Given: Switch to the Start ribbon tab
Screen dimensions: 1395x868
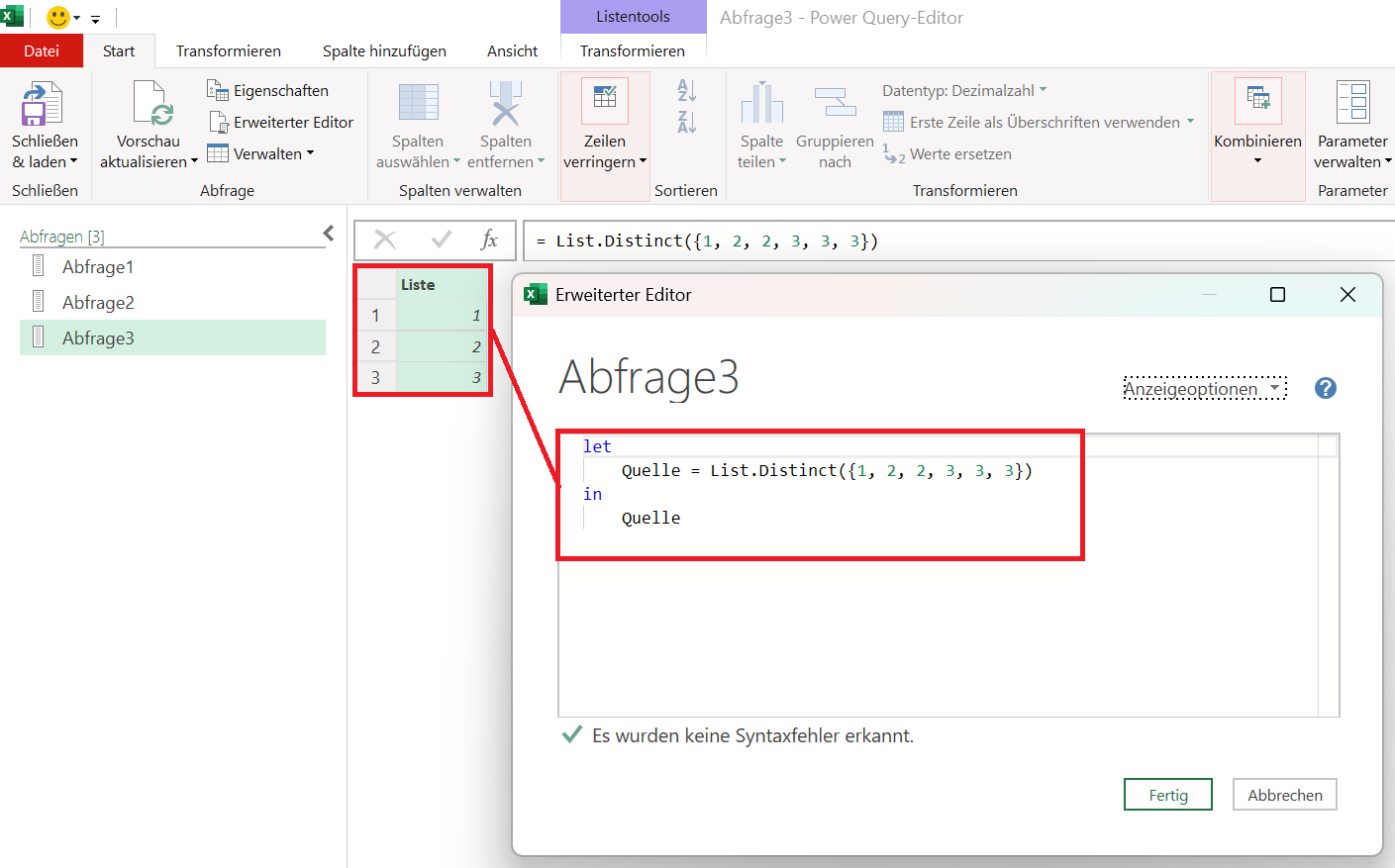Looking at the screenshot, I should [x=119, y=50].
